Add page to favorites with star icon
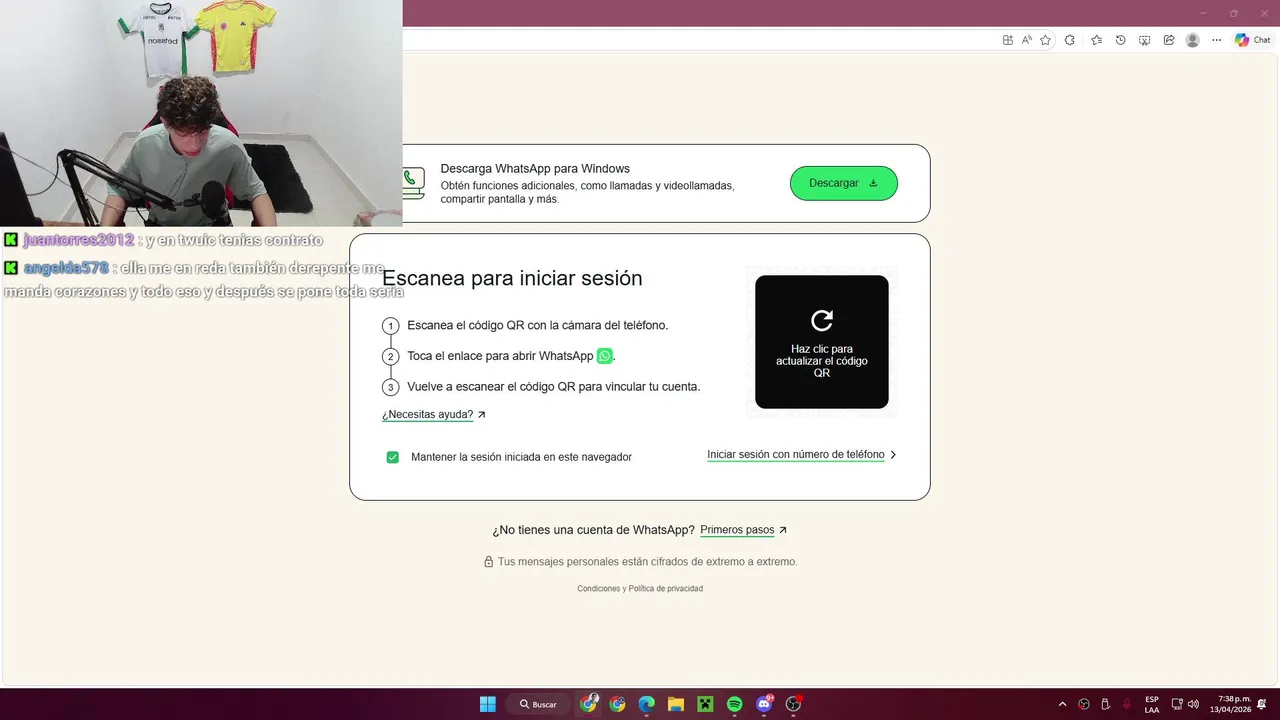The image size is (1280, 720). pyautogui.click(x=1045, y=40)
